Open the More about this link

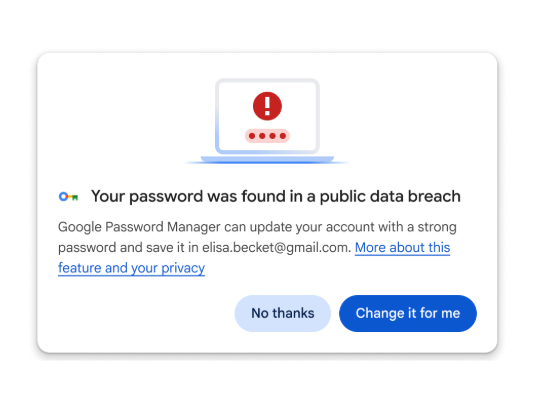pyautogui.click(x=403, y=248)
